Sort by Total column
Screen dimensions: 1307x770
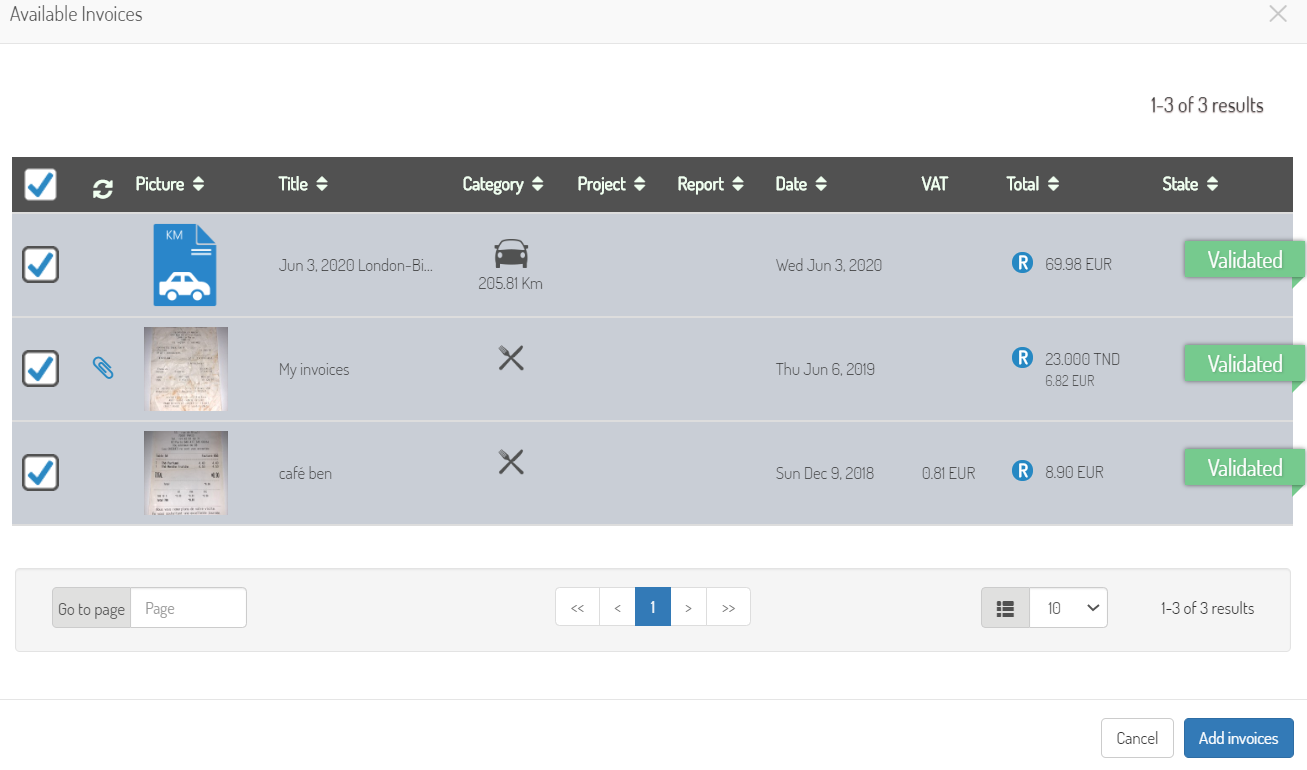[x=1032, y=184]
